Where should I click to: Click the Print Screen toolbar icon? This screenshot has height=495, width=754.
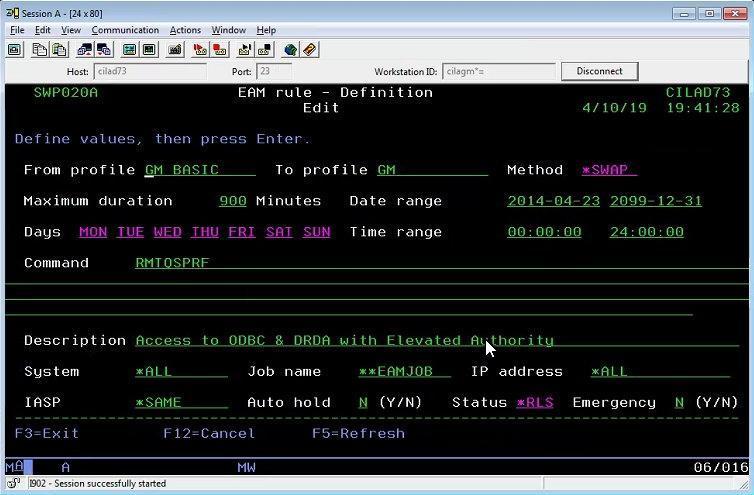[14, 49]
